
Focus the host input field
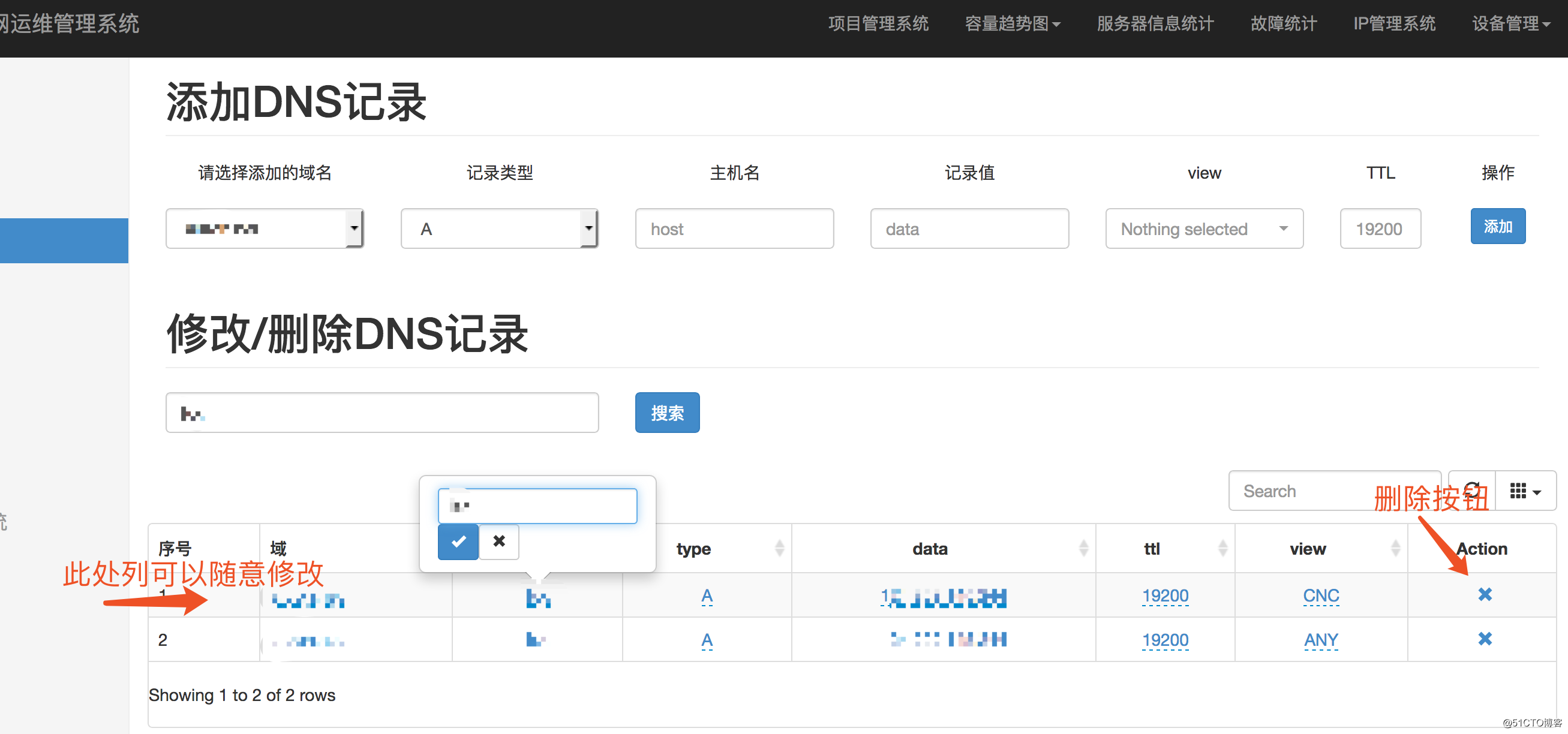pos(734,229)
